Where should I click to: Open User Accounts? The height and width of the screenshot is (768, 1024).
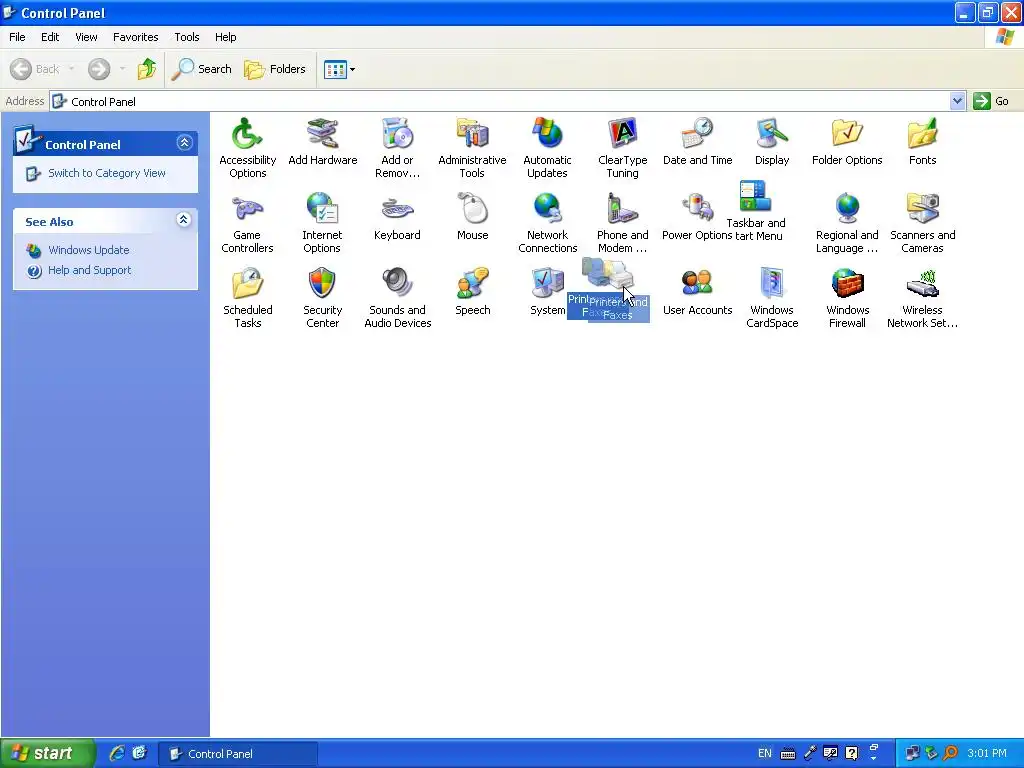[x=697, y=285]
